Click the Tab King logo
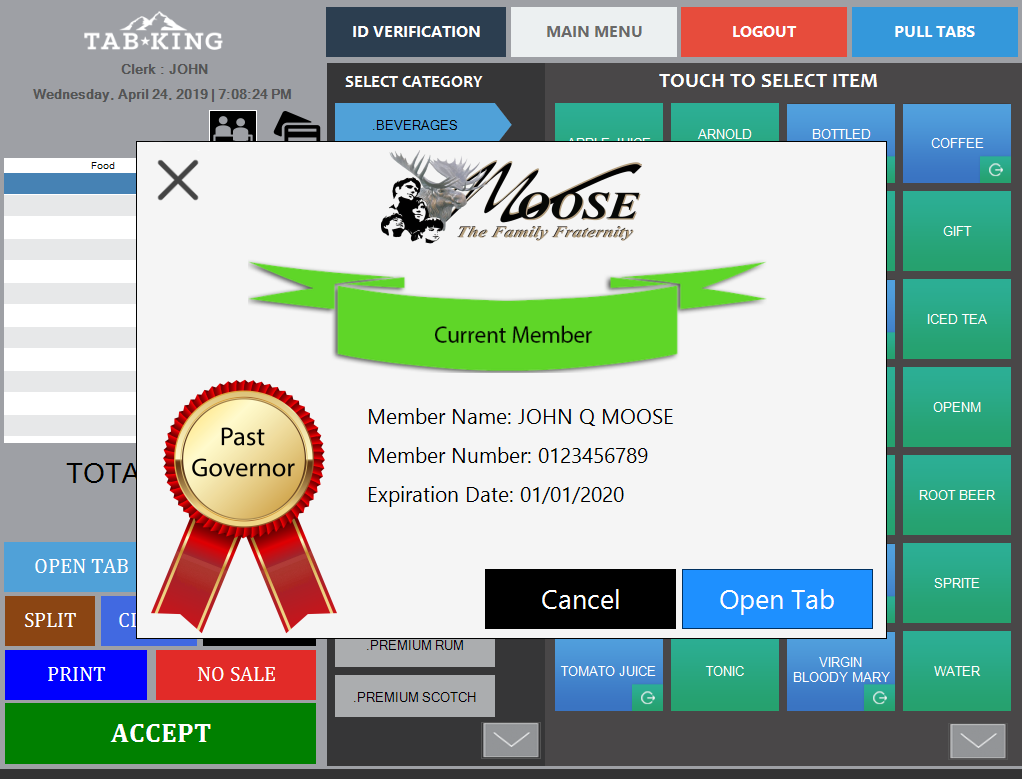The height and width of the screenshot is (779, 1022). pyautogui.click(x=154, y=33)
